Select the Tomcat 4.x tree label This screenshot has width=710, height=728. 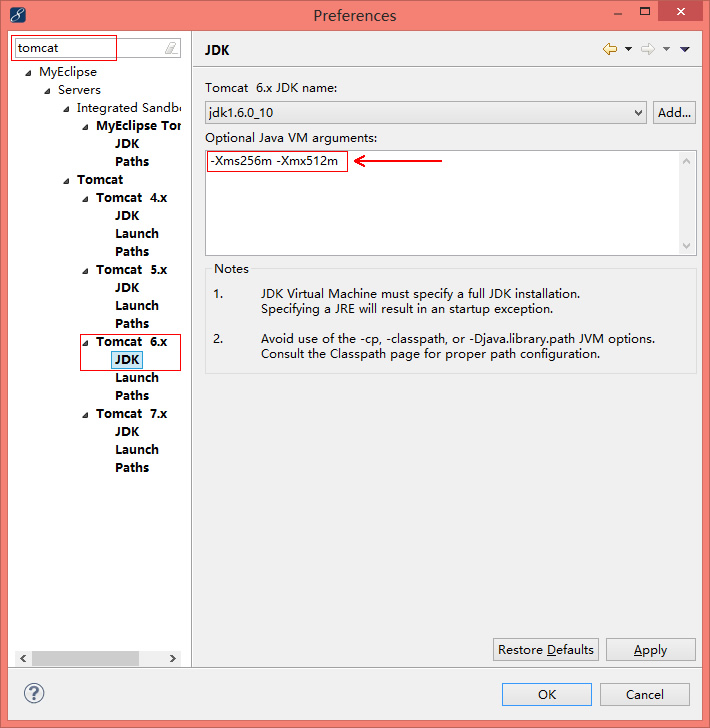[x=131, y=198]
